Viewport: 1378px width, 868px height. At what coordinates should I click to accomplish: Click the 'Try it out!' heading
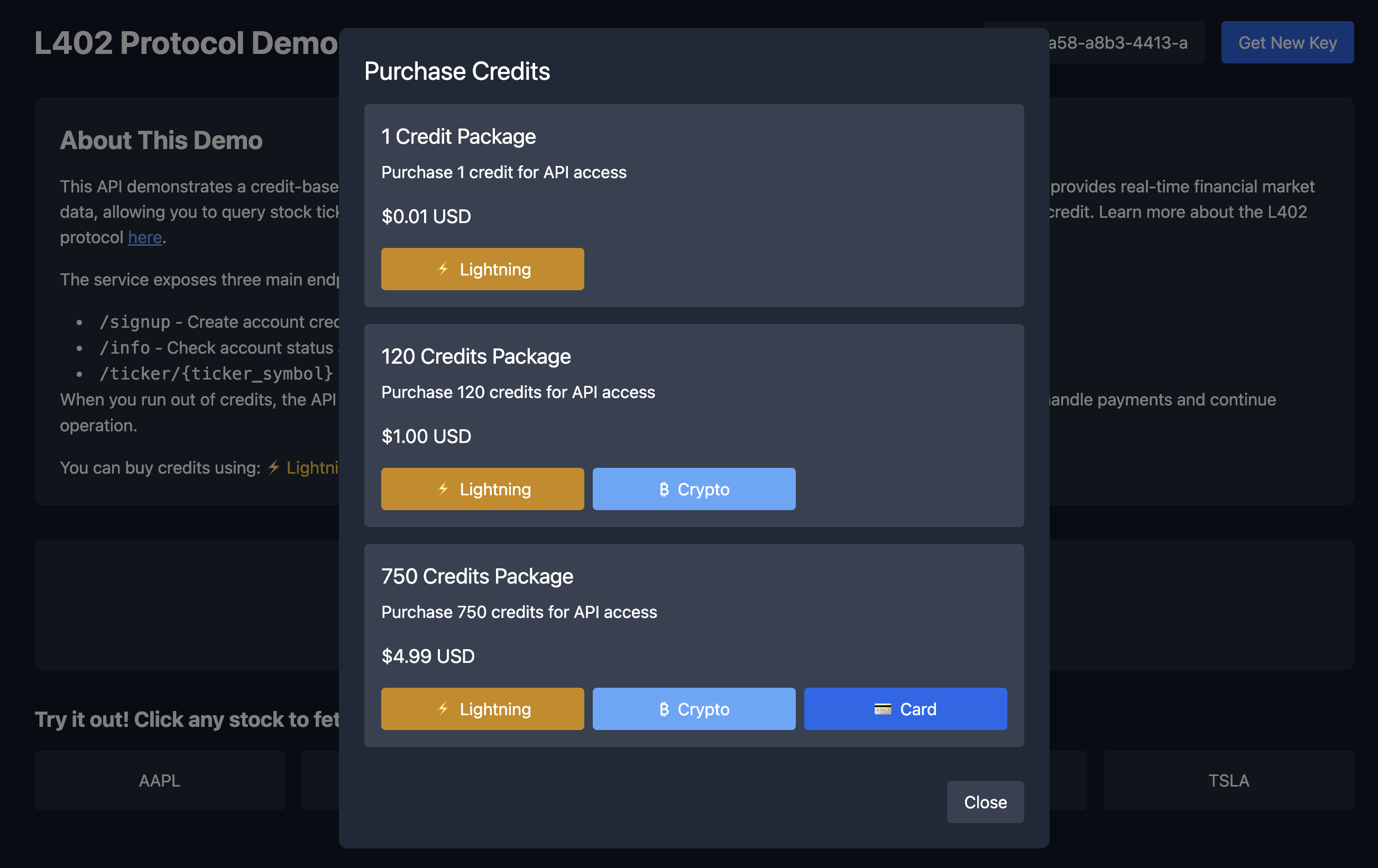tap(187, 719)
